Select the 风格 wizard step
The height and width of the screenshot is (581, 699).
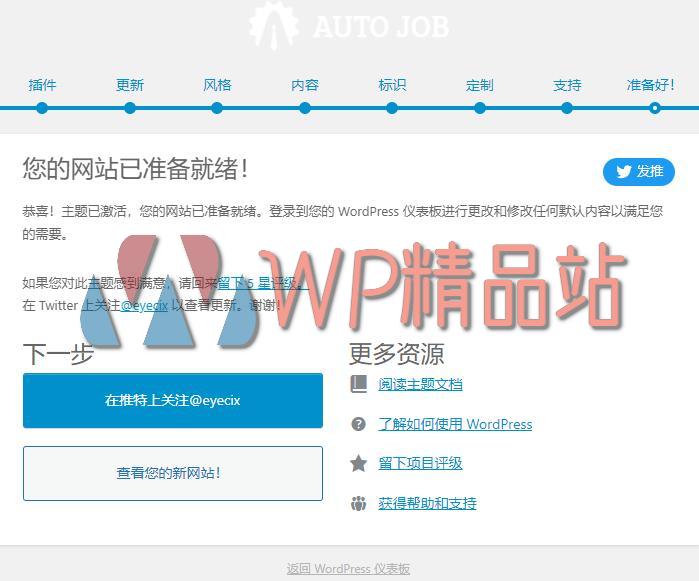(217, 84)
